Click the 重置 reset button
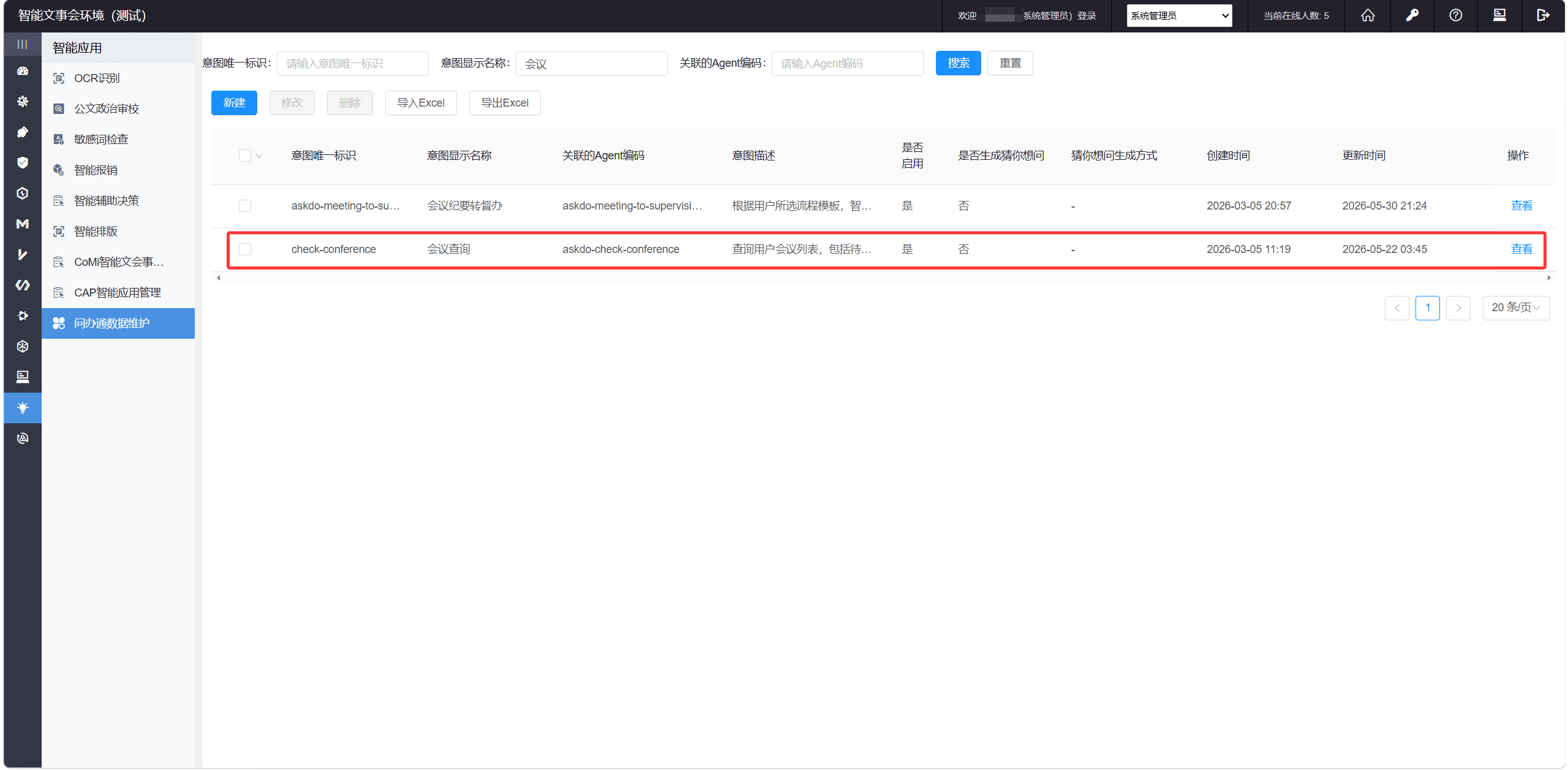Viewport: 1568px width, 770px height. point(1010,63)
